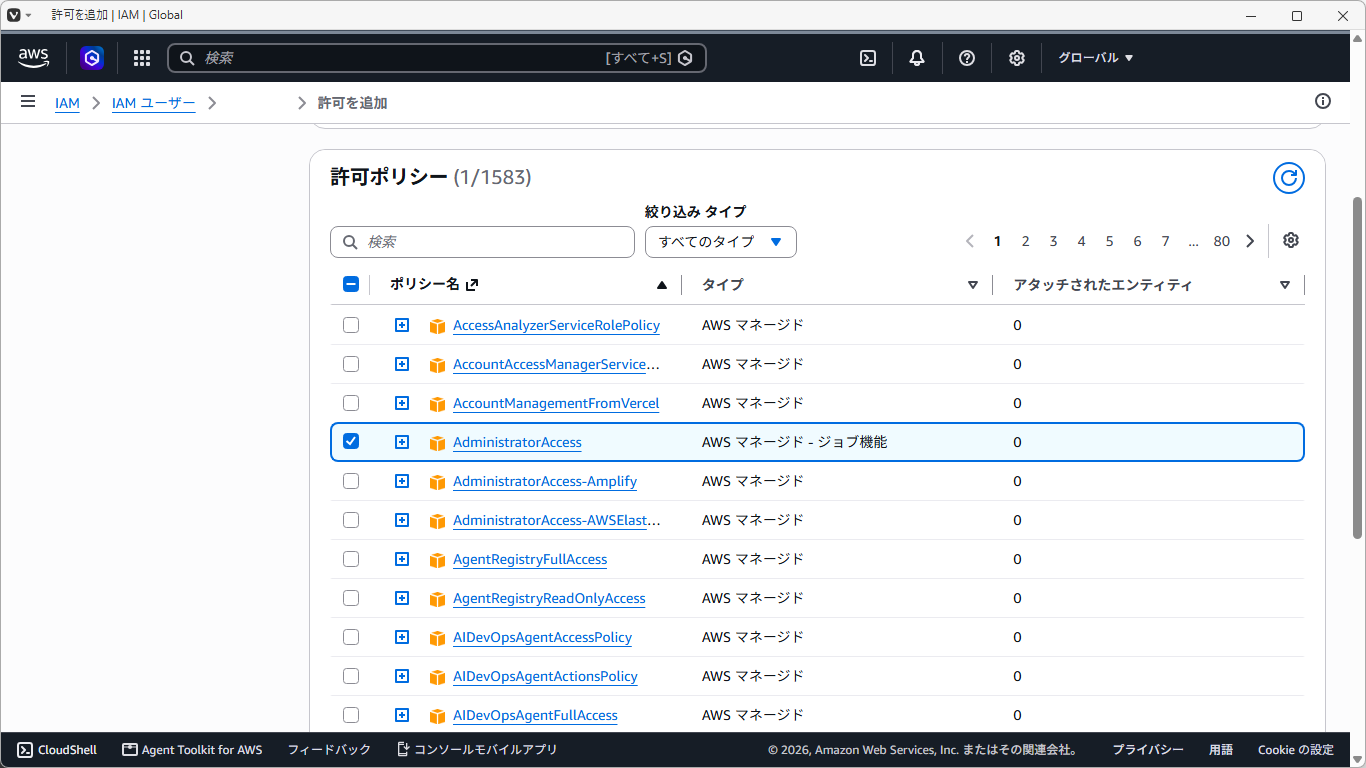1366x768 pixels.
Task: Click the cube icon of the AdministratorAccess policy
Action: (437, 443)
